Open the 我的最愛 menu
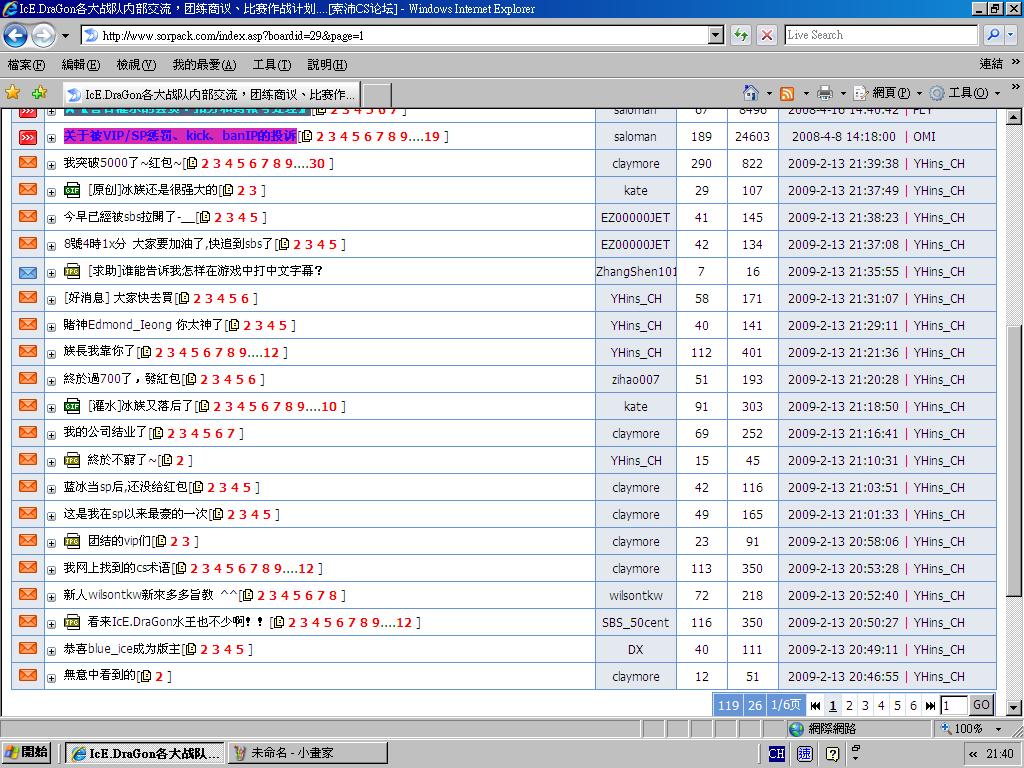The width and height of the screenshot is (1024, 768). [203, 65]
